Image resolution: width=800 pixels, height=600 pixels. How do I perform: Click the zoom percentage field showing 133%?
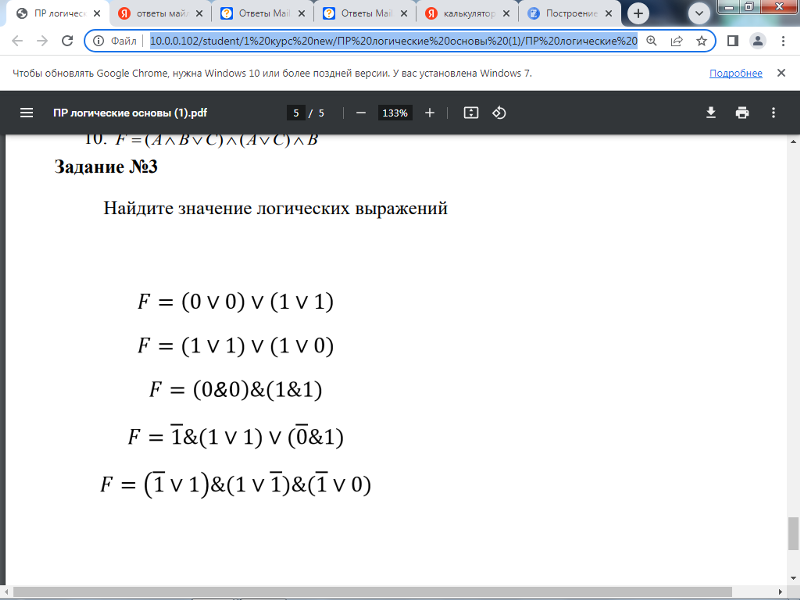tap(394, 113)
